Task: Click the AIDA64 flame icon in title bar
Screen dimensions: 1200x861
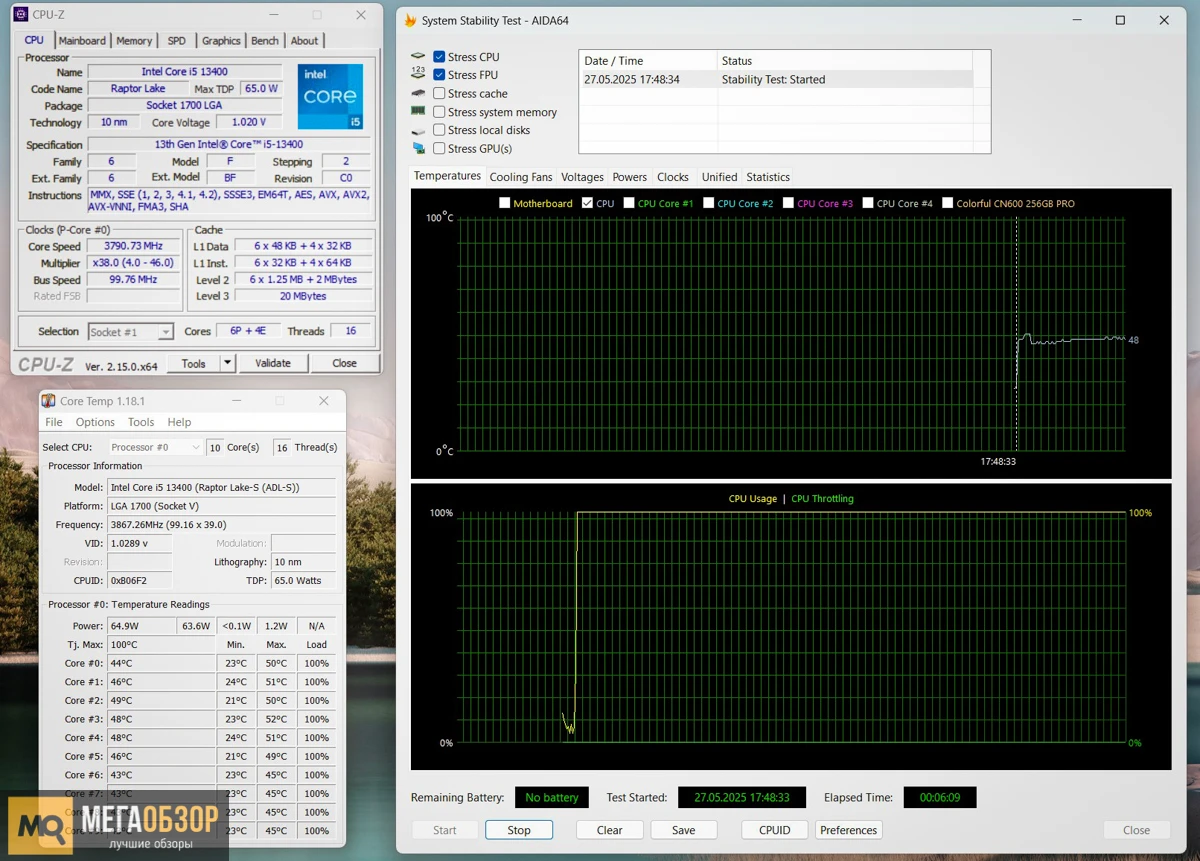Action: click(x=410, y=20)
